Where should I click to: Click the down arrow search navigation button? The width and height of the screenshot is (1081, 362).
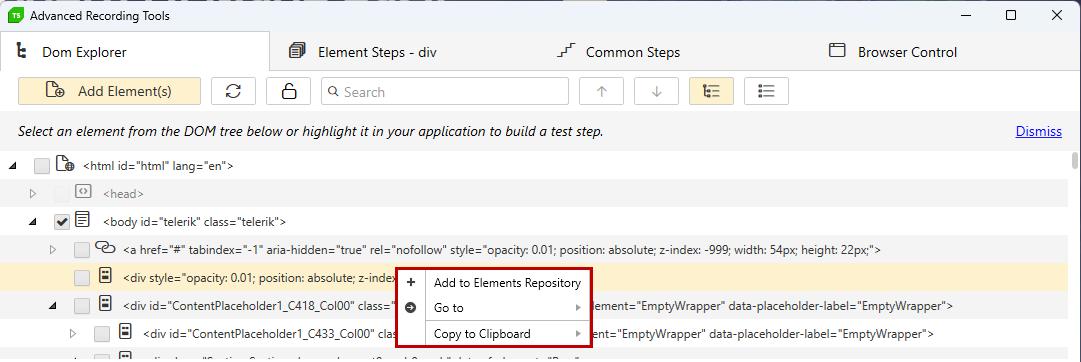coord(656,91)
